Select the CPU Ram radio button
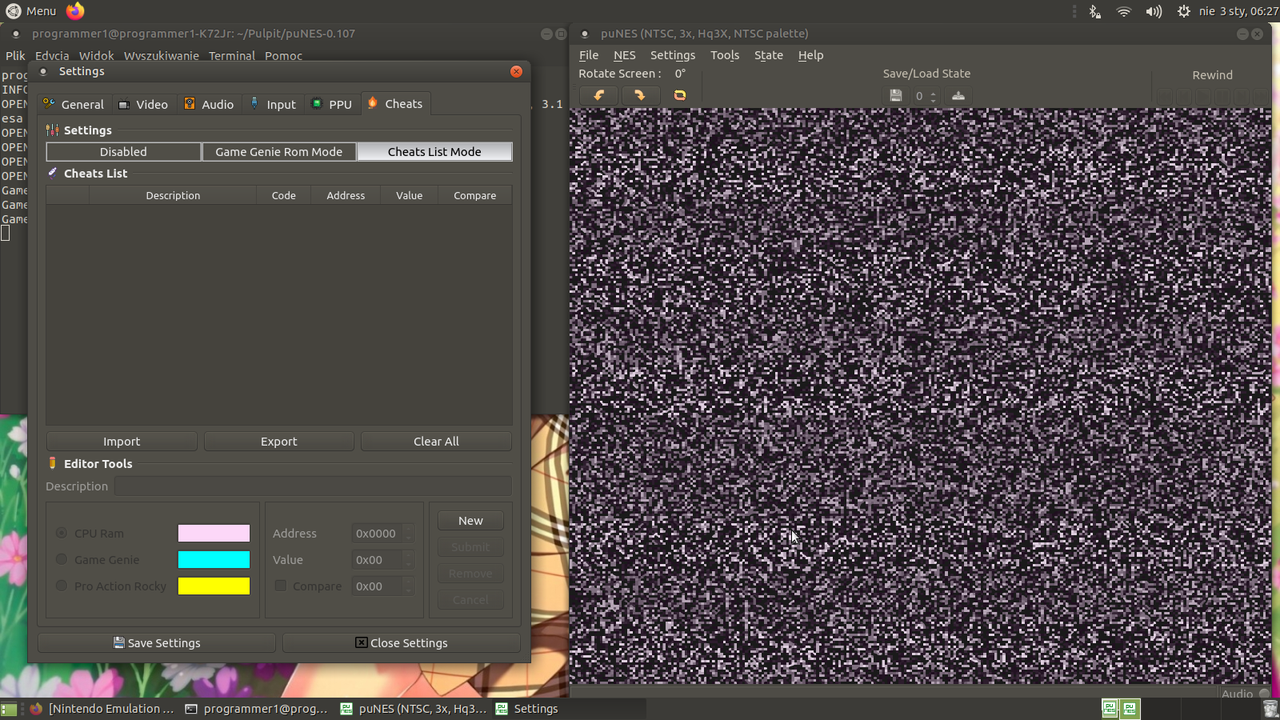The height and width of the screenshot is (720, 1280). pos(62,533)
